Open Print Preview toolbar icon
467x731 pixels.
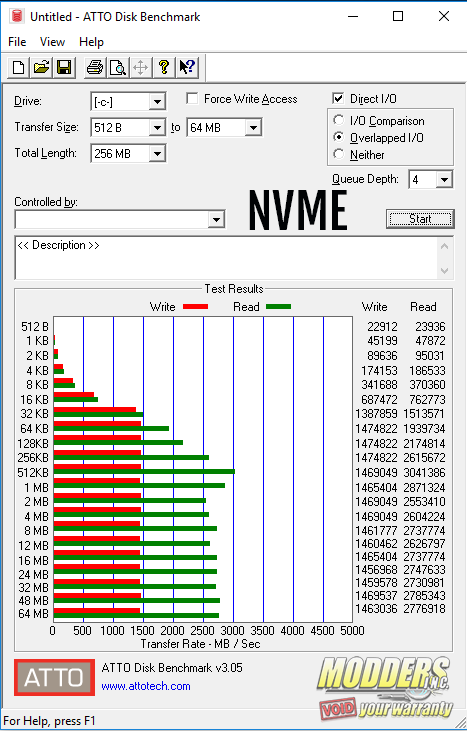pos(117,68)
